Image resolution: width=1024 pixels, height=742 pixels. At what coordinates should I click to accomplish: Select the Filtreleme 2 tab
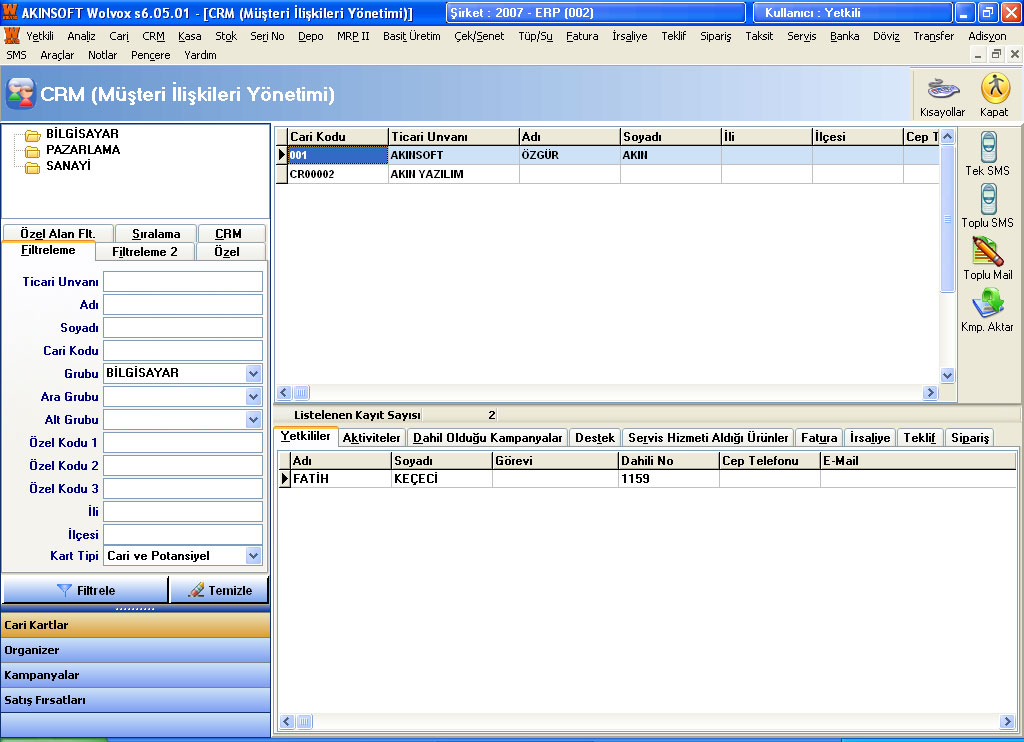(x=145, y=251)
